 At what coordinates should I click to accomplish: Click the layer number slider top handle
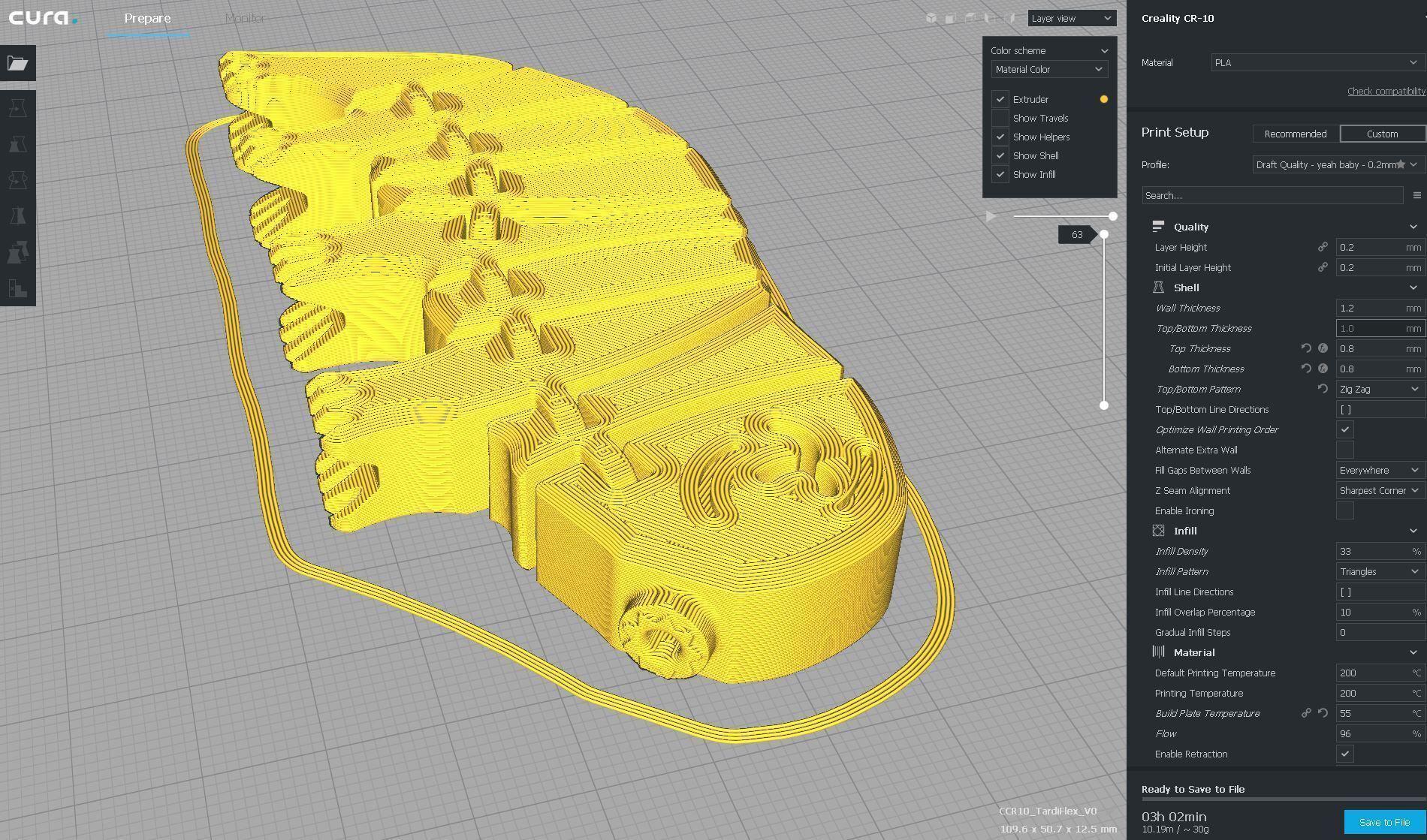1104,234
